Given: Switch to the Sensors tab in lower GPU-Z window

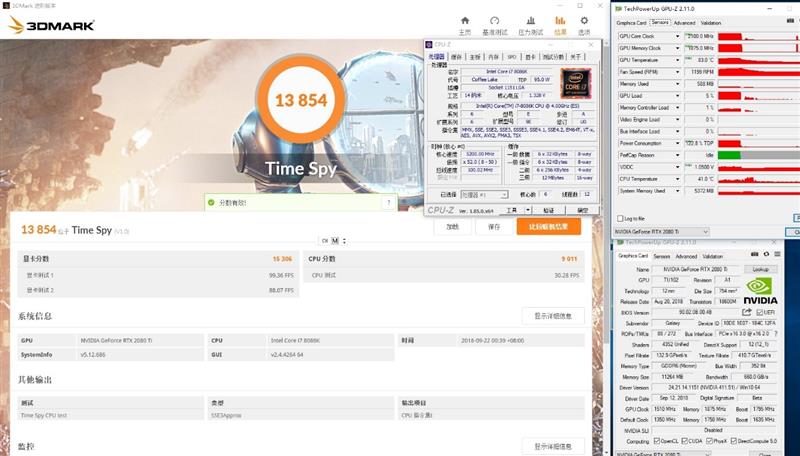Looking at the screenshot, I should click(662, 256).
